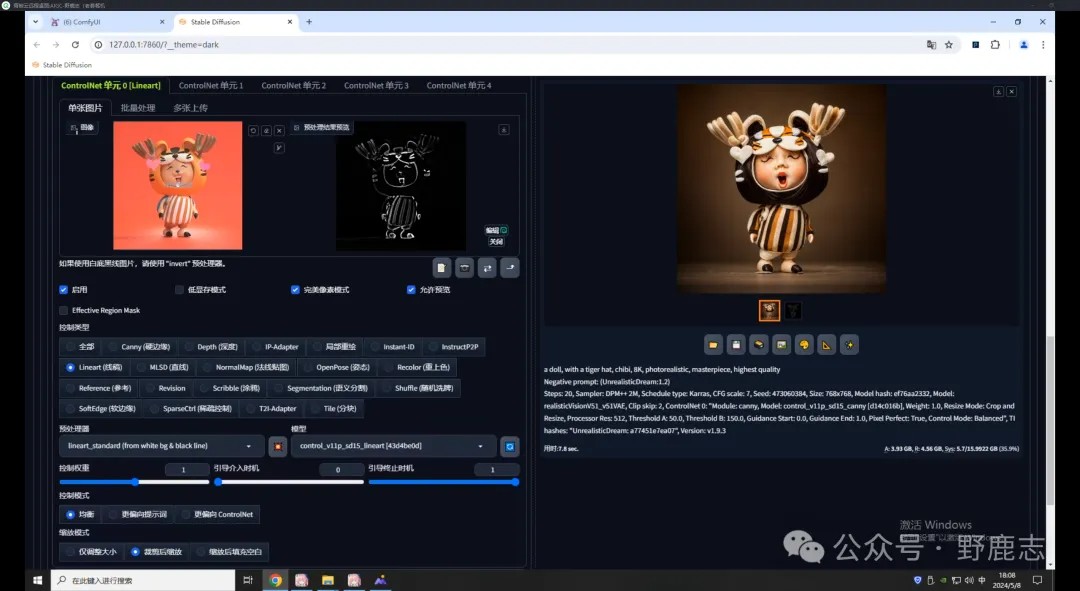Save the generated image with the floppy icon
The width and height of the screenshot is (1080, 591).
(x=736, y=344)
